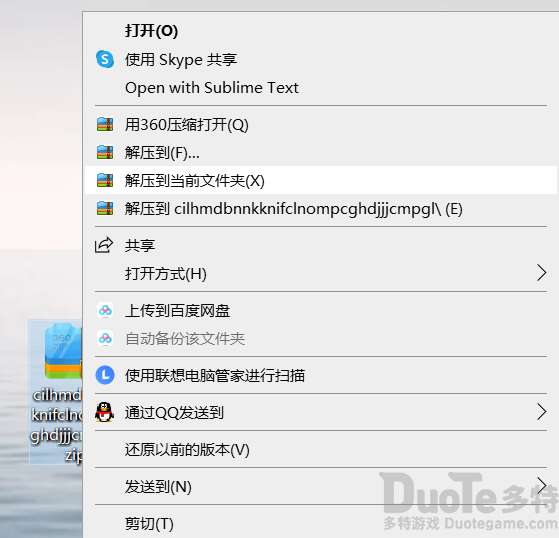Expand the 发送到(N) submenu arrow
Screen dimensions: 559x538
[x=542, y=486]
